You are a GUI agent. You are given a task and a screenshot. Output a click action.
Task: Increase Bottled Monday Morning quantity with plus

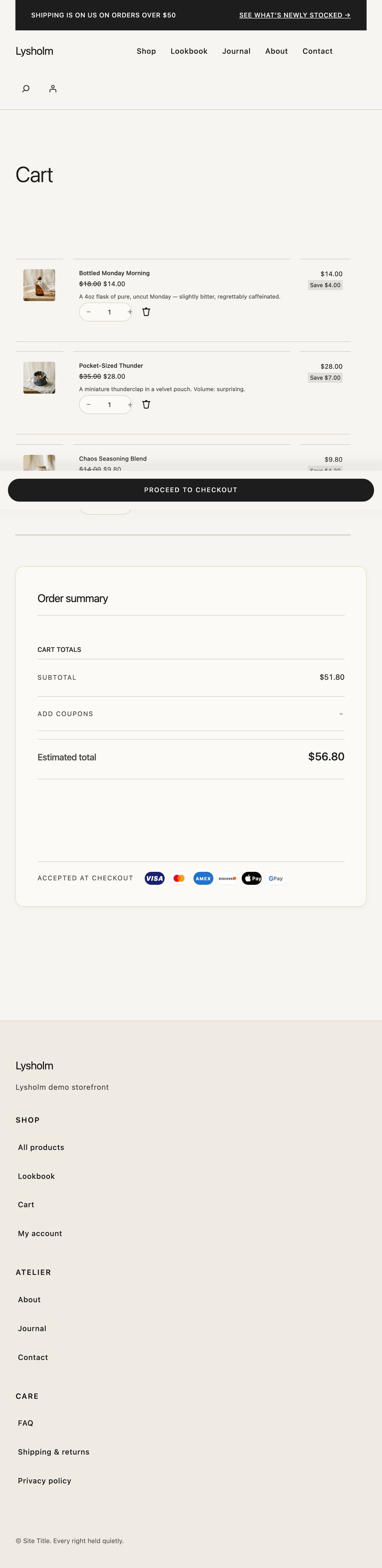pyautogui.click(x=130, y=312)
